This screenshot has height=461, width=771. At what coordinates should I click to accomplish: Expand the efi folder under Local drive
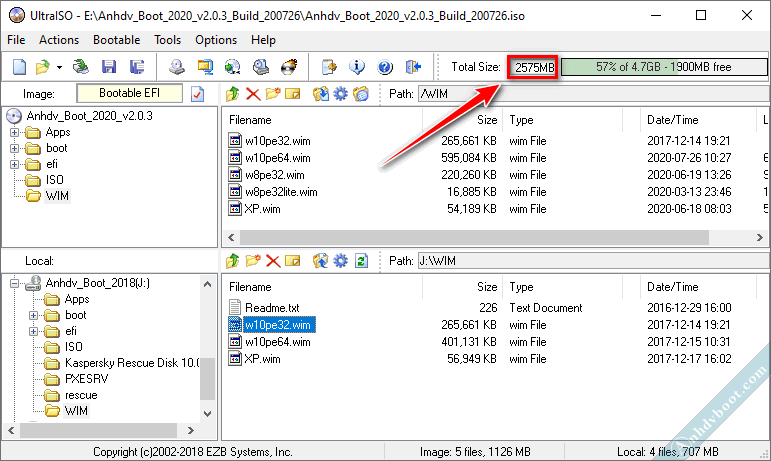tap(33, 331)
